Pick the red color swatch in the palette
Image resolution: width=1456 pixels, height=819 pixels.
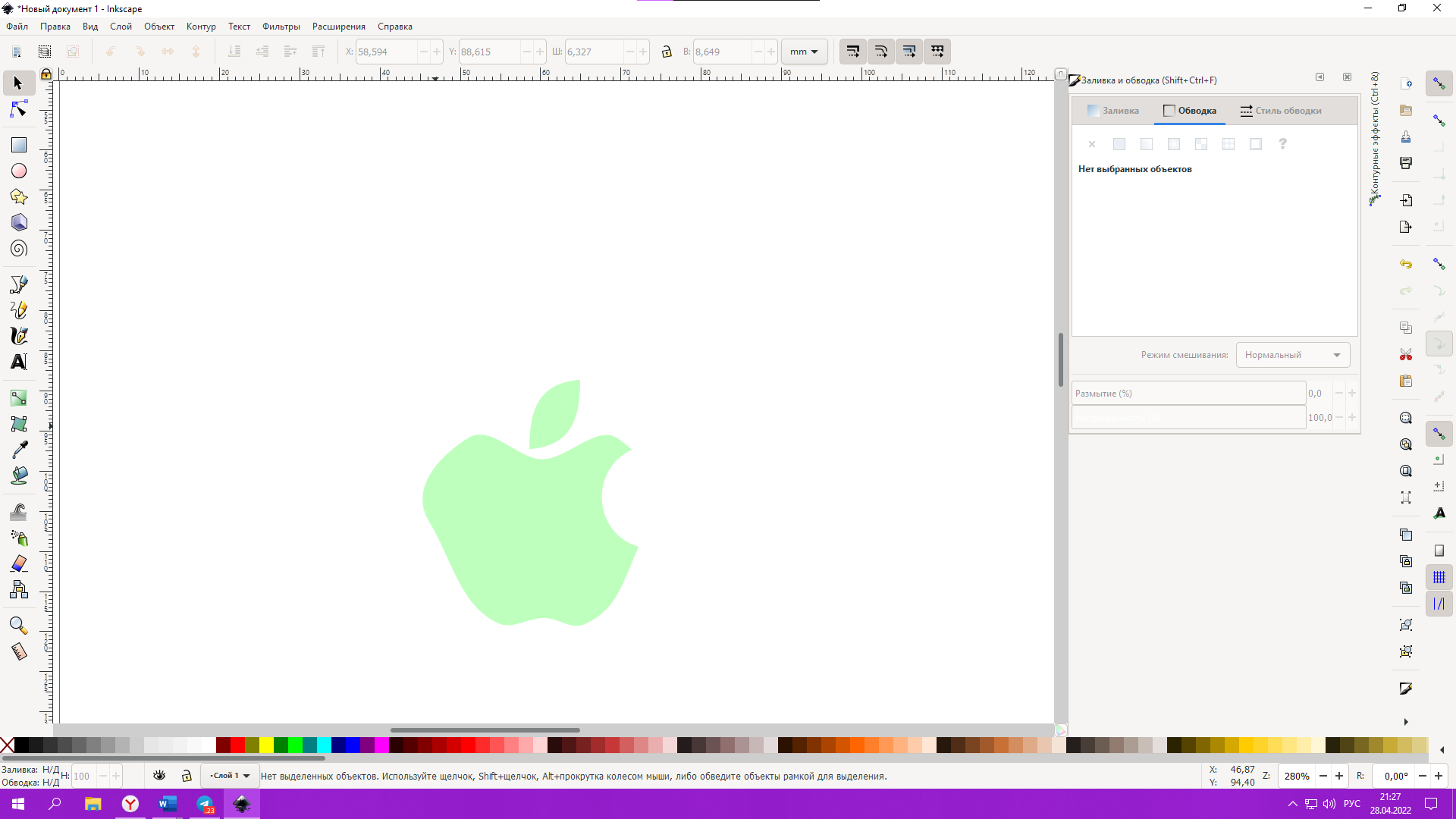point(237,745)
